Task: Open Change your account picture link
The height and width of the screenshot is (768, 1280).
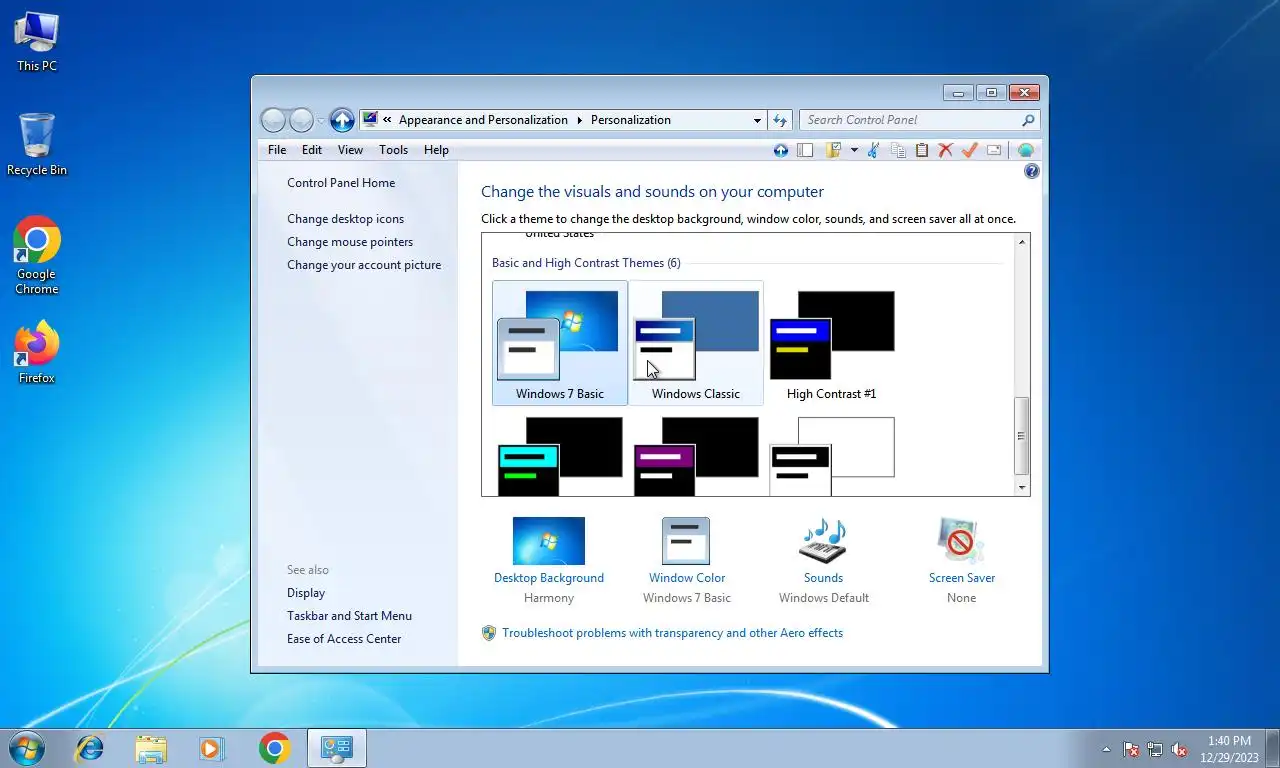Action: pos(364,265)
